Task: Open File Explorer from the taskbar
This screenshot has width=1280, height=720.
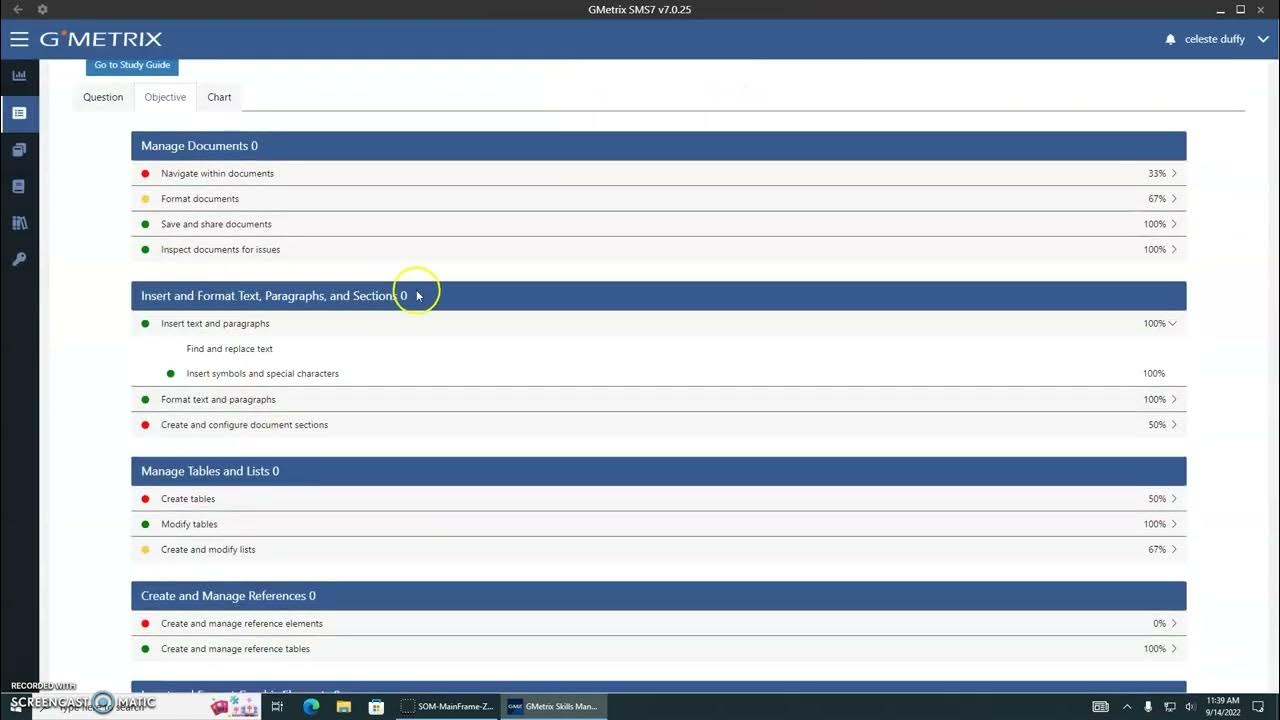Action: click(344, 706)
